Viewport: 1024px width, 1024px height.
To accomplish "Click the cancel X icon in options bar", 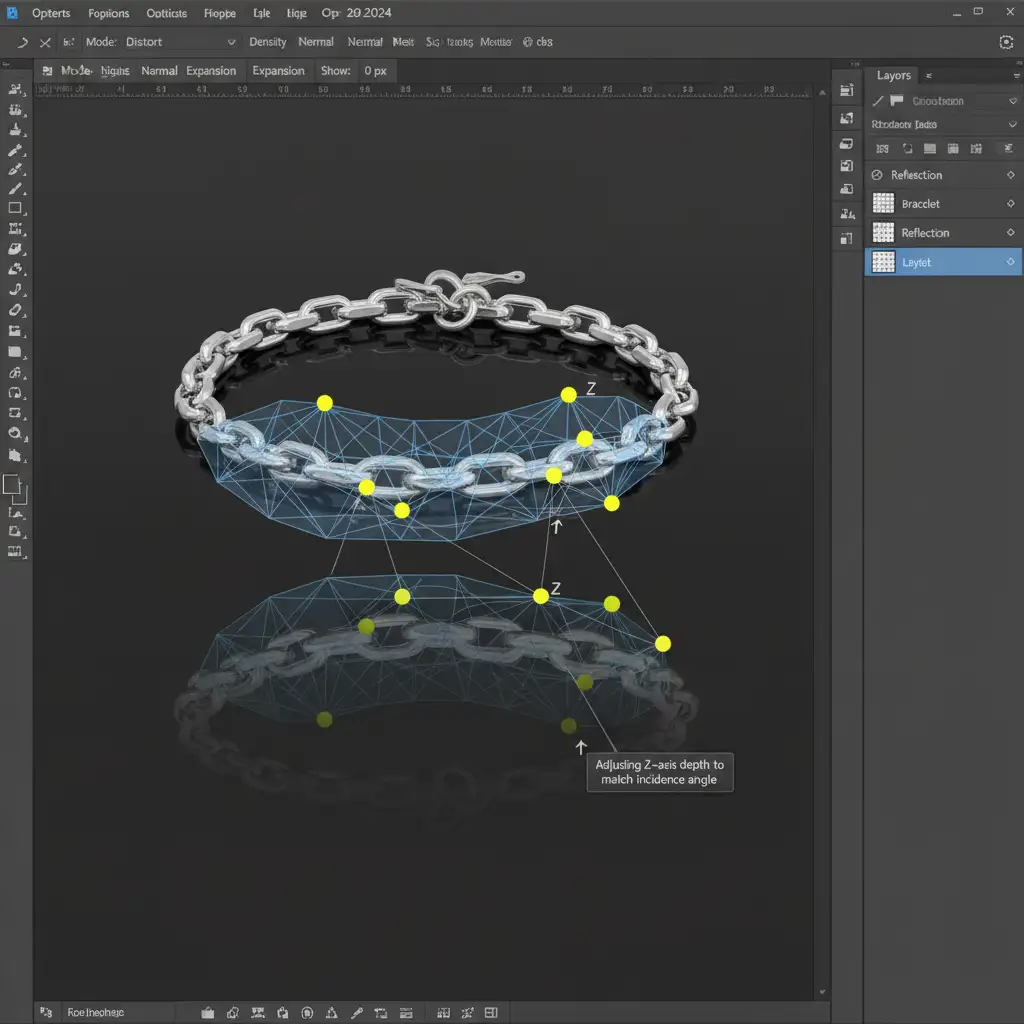I will pos(44,43).
